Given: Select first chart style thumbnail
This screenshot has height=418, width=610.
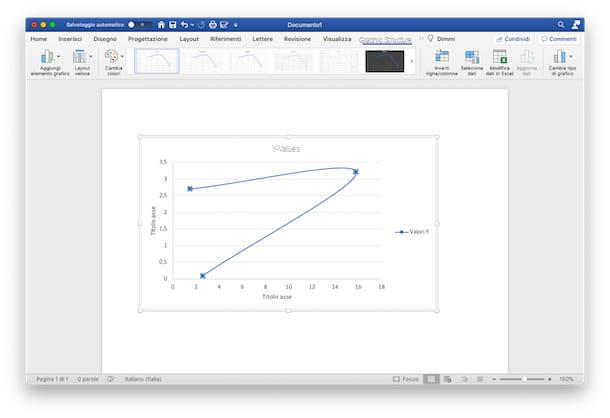Looking at the screenshot, I should coord(156,61).
